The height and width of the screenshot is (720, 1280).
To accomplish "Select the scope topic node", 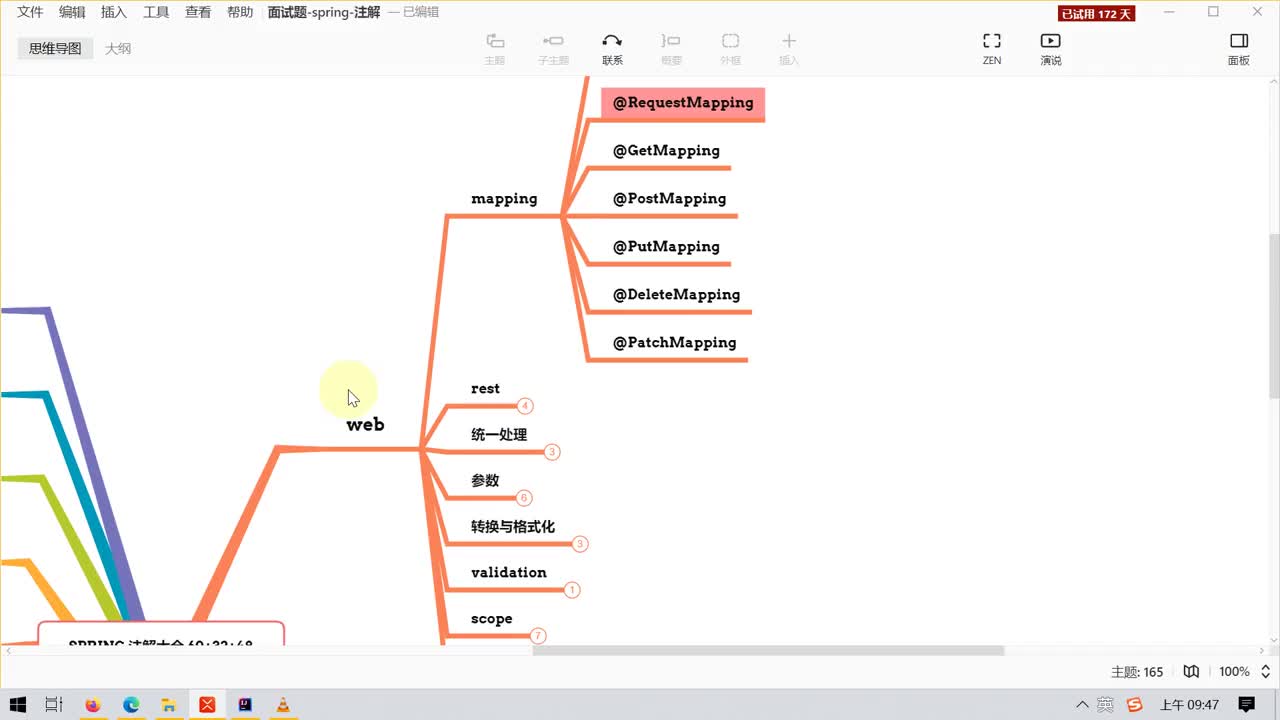I will click(x=492, y=619).
